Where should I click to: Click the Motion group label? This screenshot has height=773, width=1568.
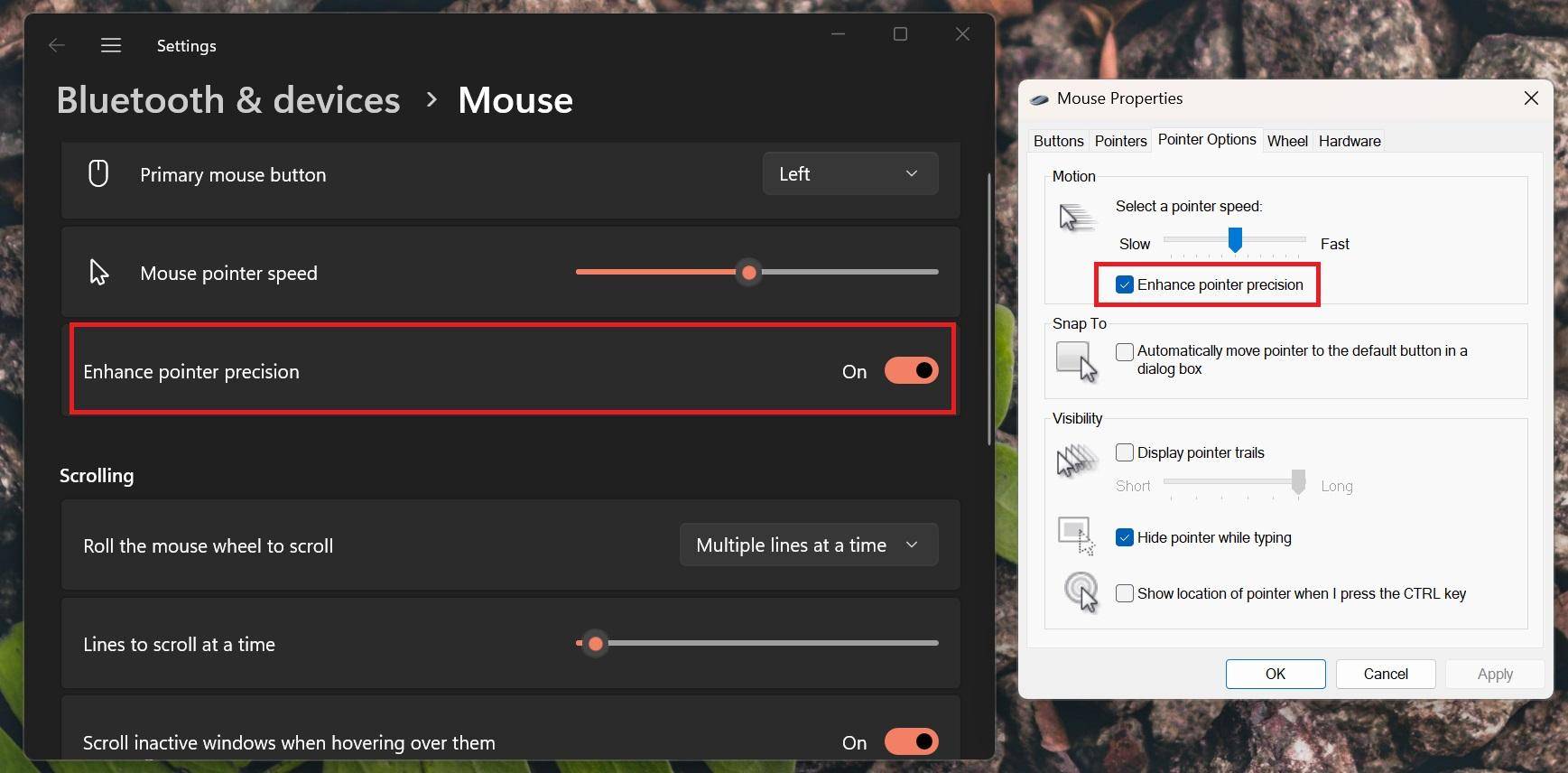point(1074,176)
